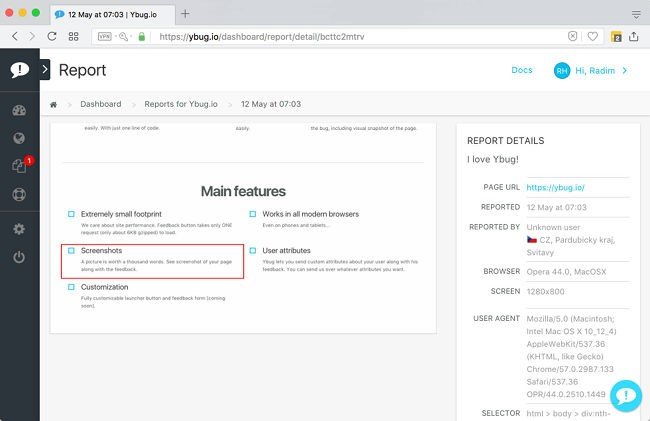This screenshot has width=650, height=421.
Task: Click the USER AGENT label
Action: coord(497,318)
